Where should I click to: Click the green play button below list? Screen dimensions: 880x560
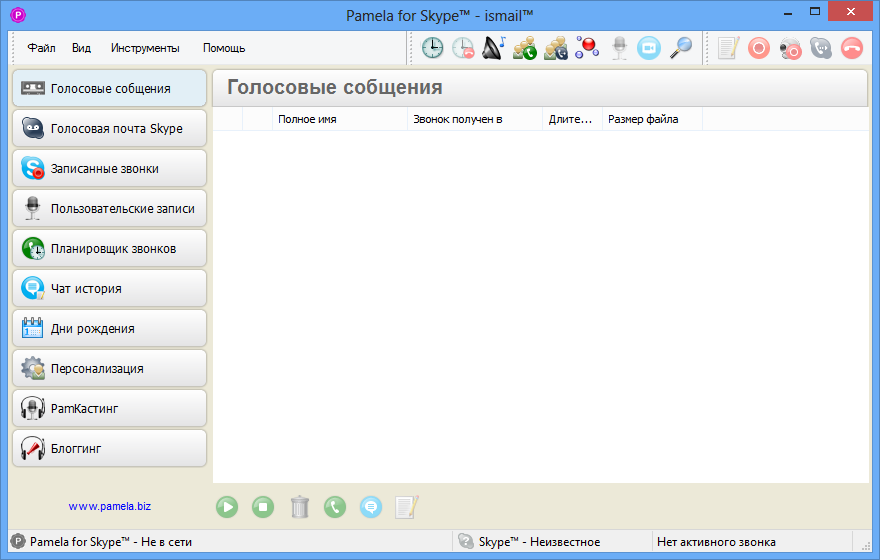[x=227, y=507]
